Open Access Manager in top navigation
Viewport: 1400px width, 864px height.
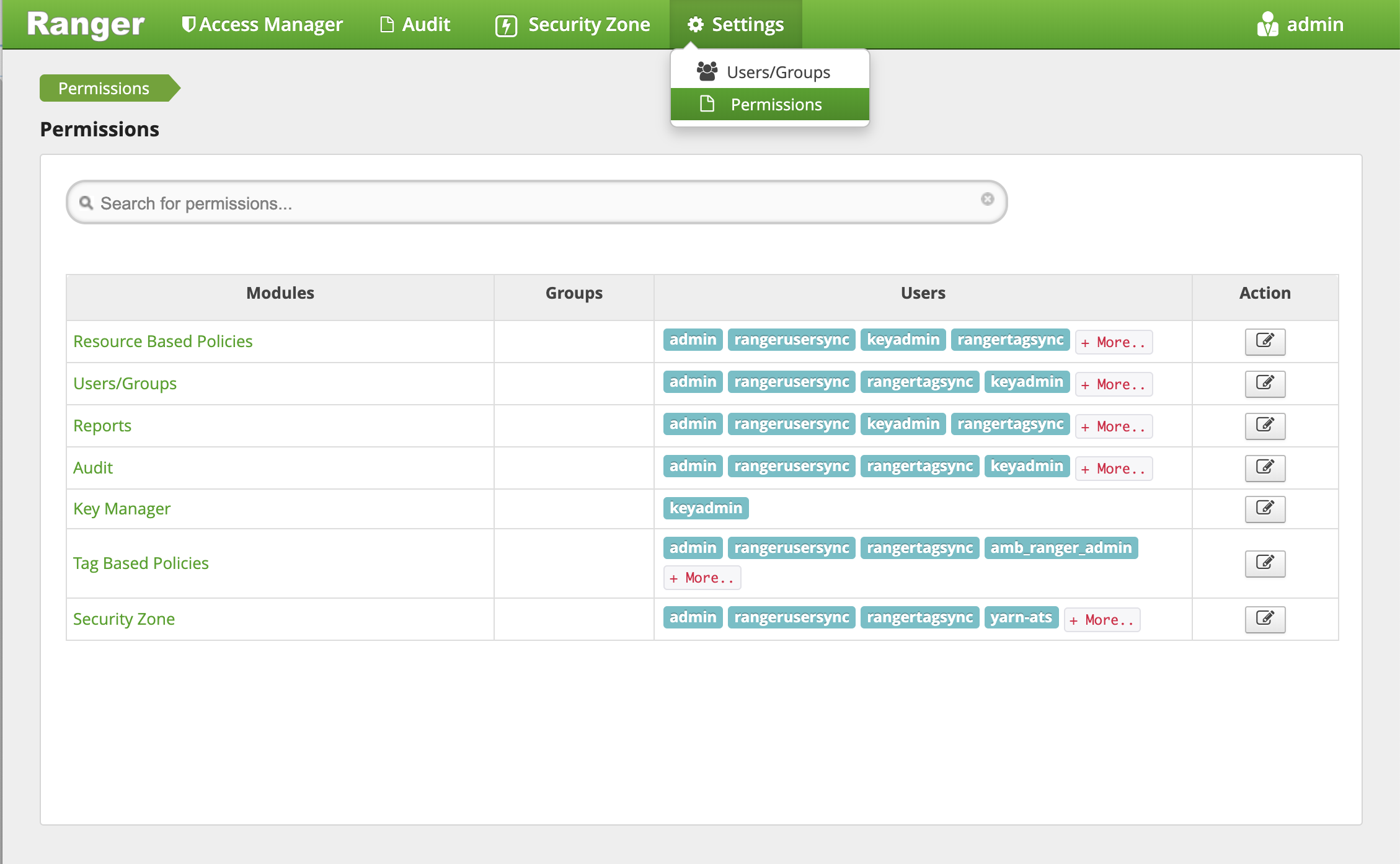click(x=262, y=25)
